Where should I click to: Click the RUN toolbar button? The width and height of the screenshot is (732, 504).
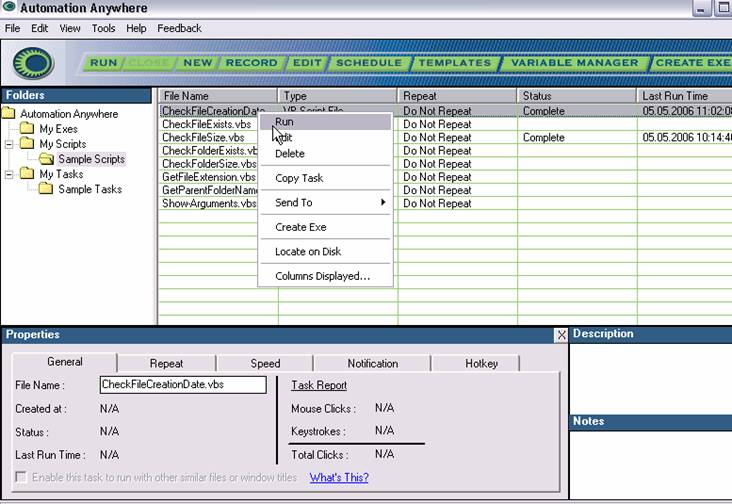[x=103, y=63]
